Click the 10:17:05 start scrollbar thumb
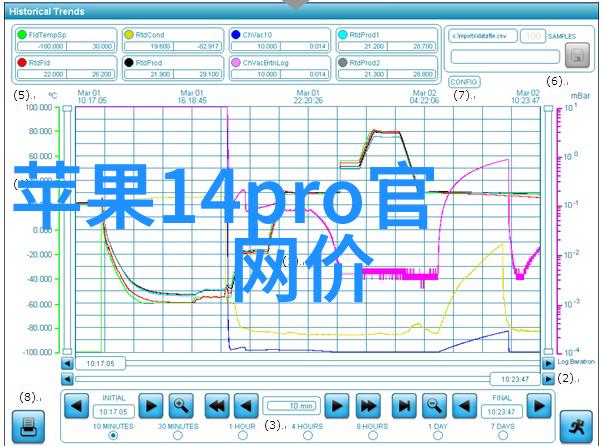 pyautogui.click(x=100, y=363)
